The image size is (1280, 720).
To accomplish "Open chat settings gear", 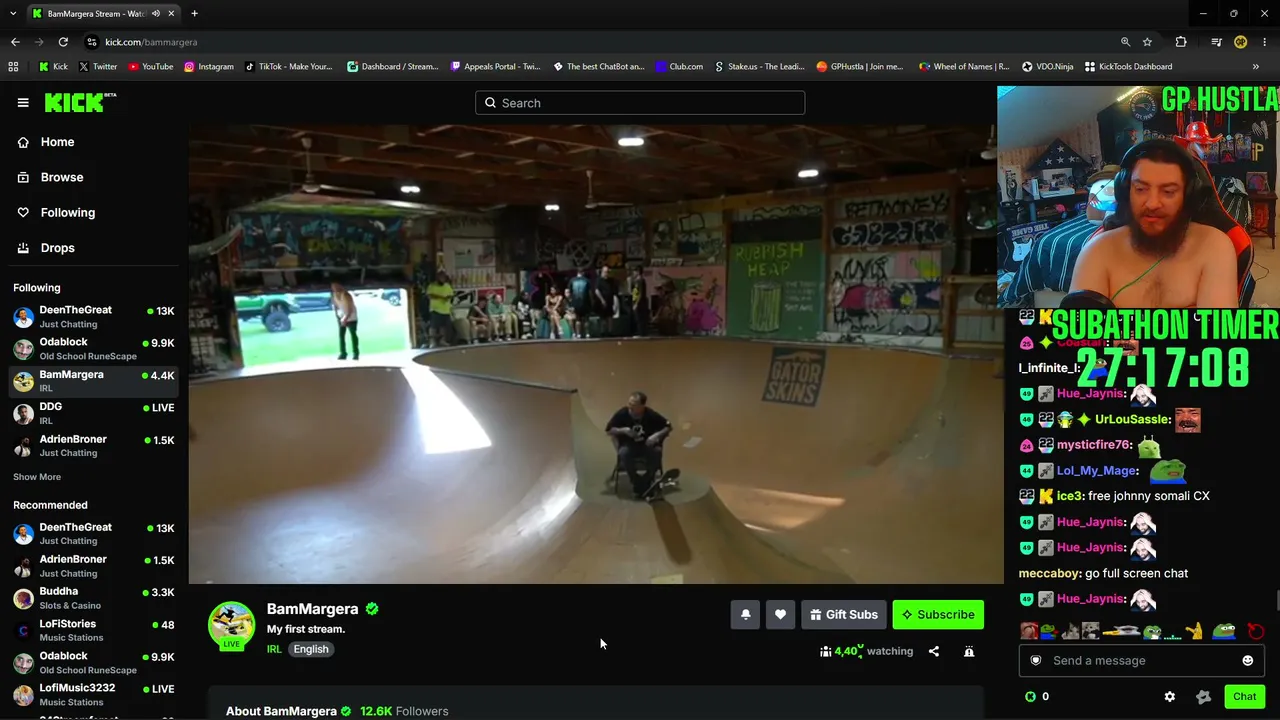I will pos(1170,697).
